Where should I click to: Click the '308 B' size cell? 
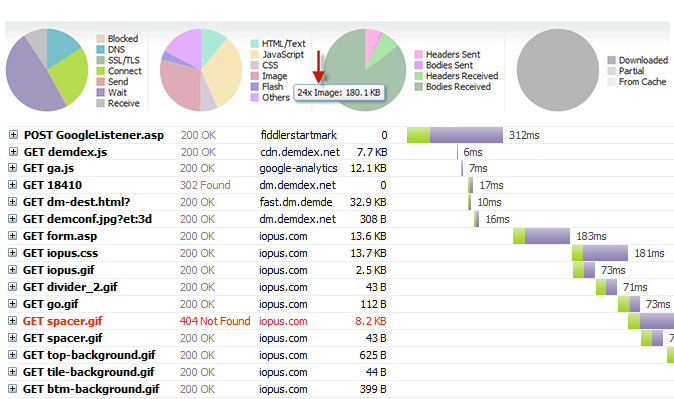tap(373, 219)
